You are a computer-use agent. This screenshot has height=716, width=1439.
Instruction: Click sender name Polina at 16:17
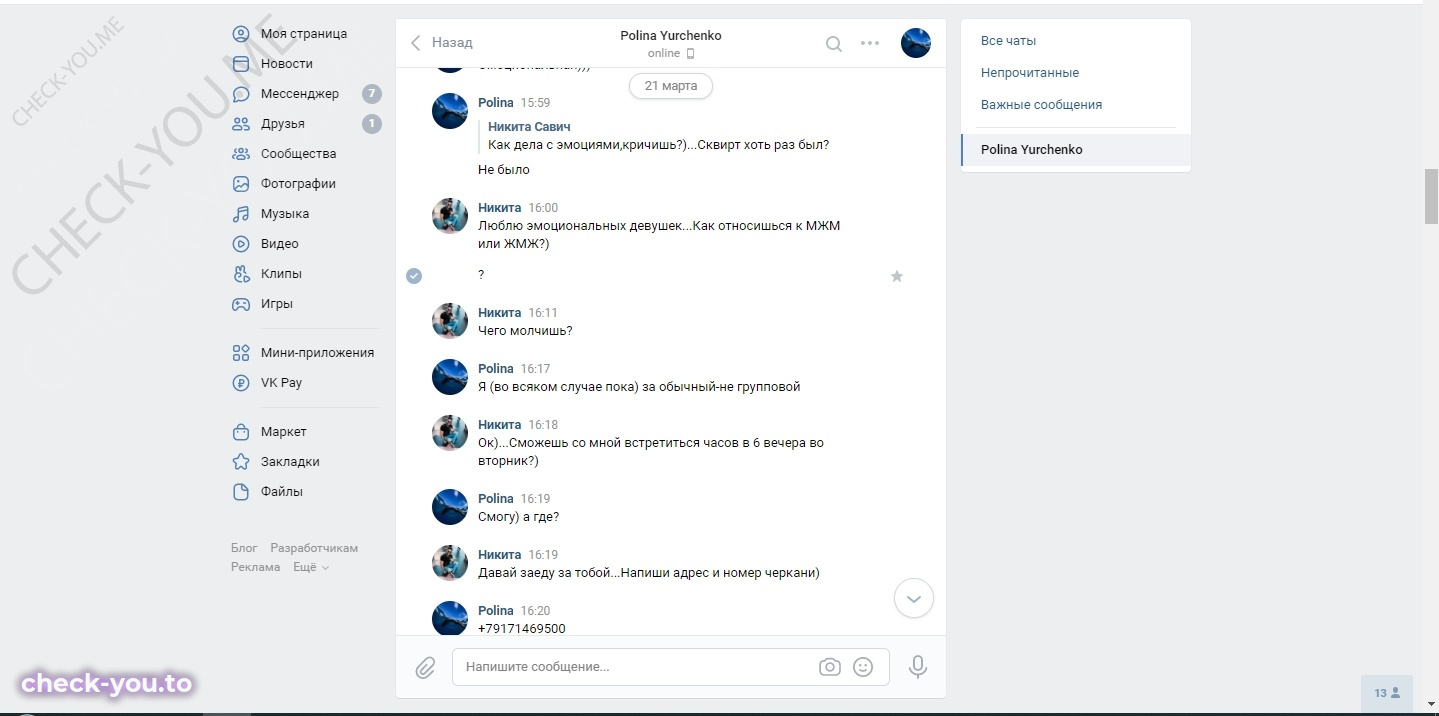(x=496, y=369)
